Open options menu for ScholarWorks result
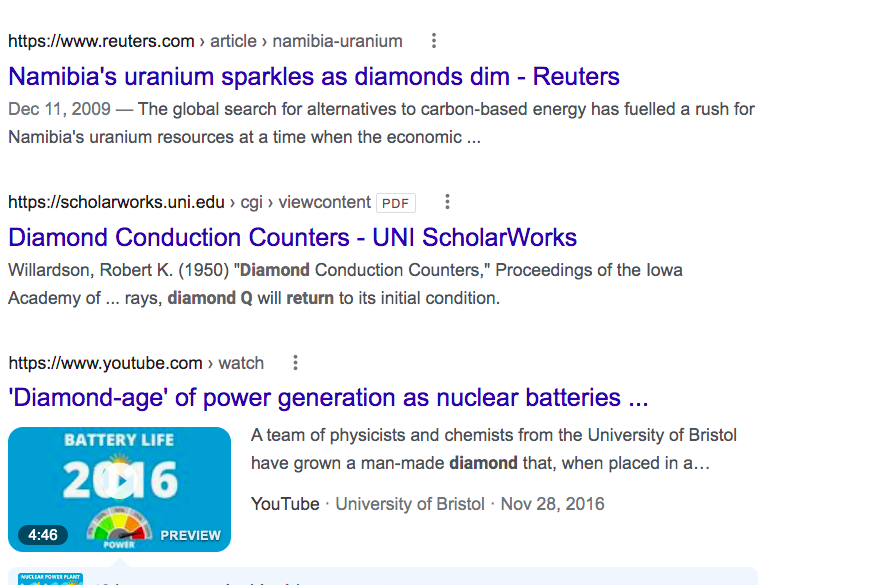 pos(447,202)
